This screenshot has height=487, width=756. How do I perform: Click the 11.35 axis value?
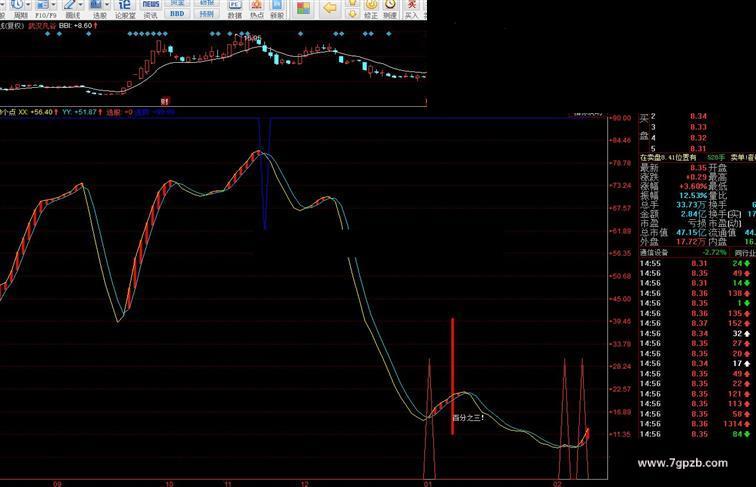pyautogui.click(x=621, y=434)
